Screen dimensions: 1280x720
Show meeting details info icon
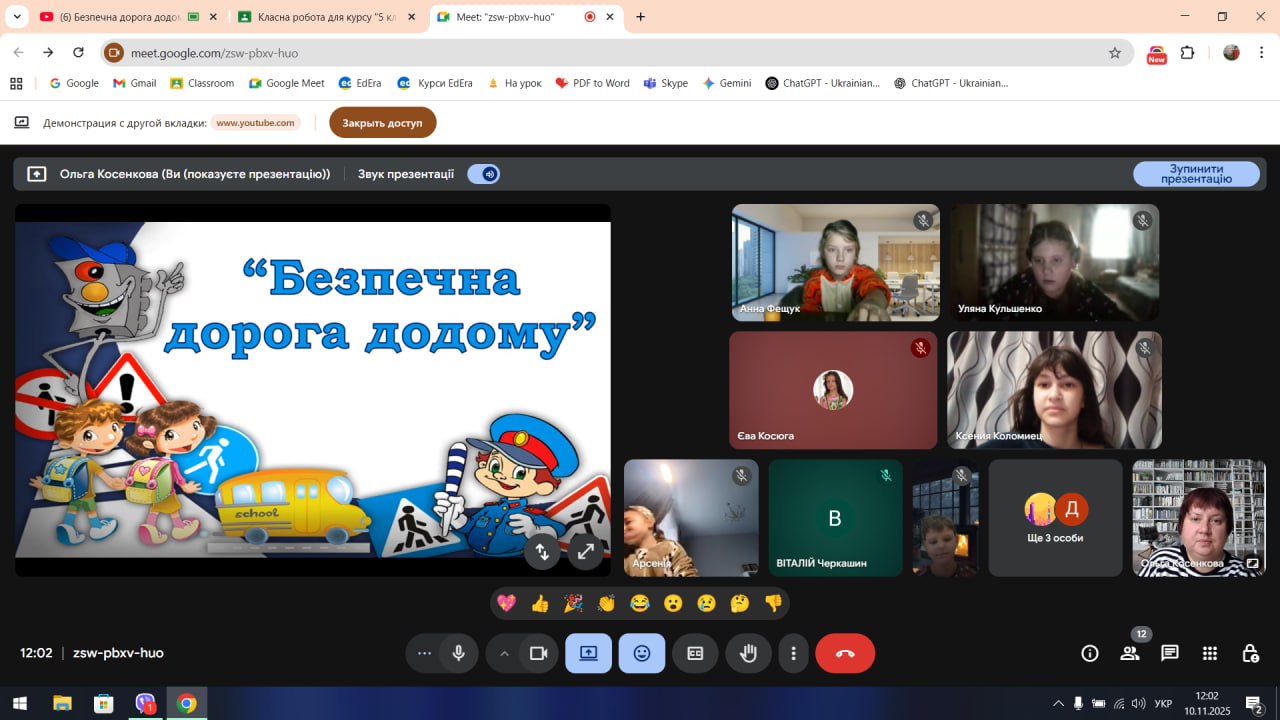click(1090, 654)
